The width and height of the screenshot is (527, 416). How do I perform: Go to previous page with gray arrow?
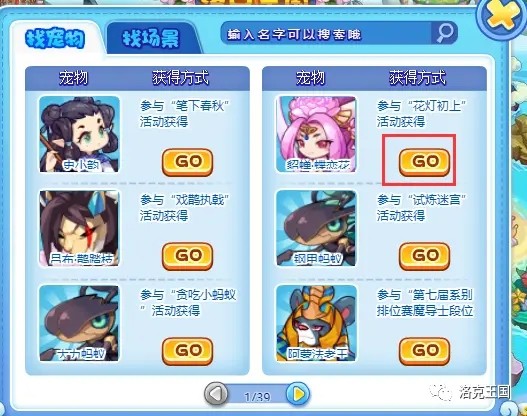pos(216,394)
